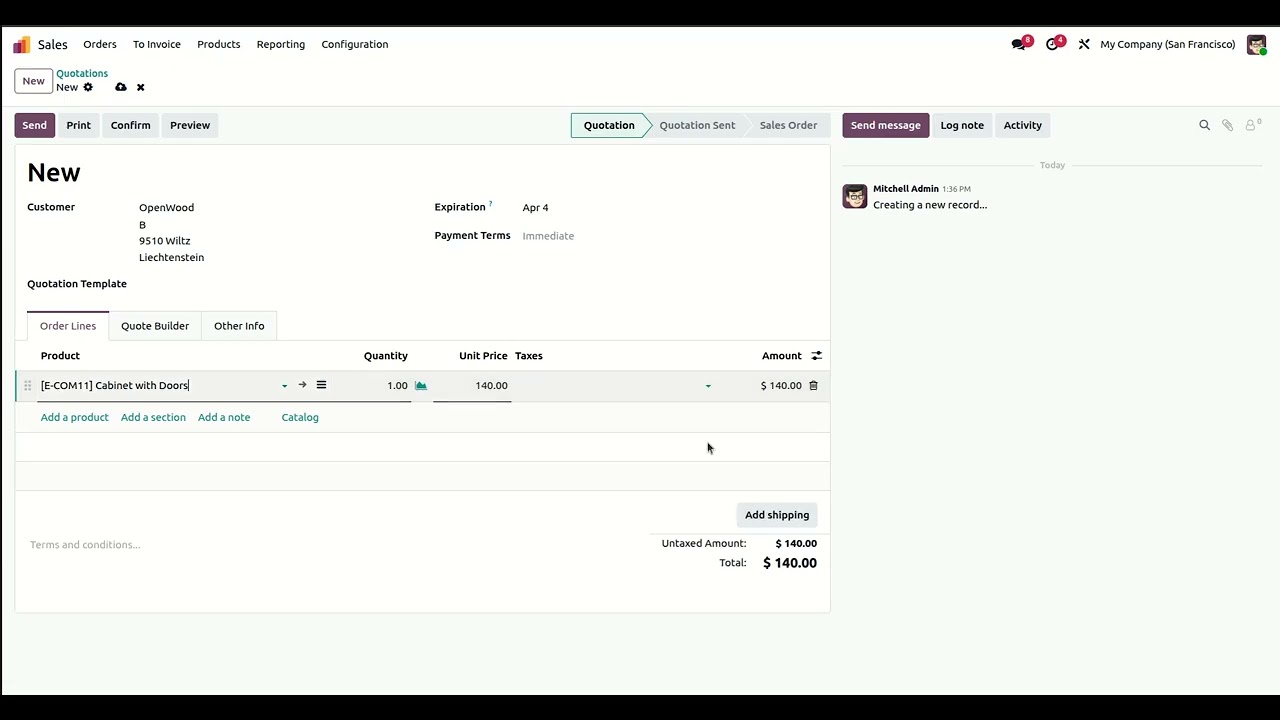
Task: Switch to the Order Lines tab
Action: click(x=68, y=326)
